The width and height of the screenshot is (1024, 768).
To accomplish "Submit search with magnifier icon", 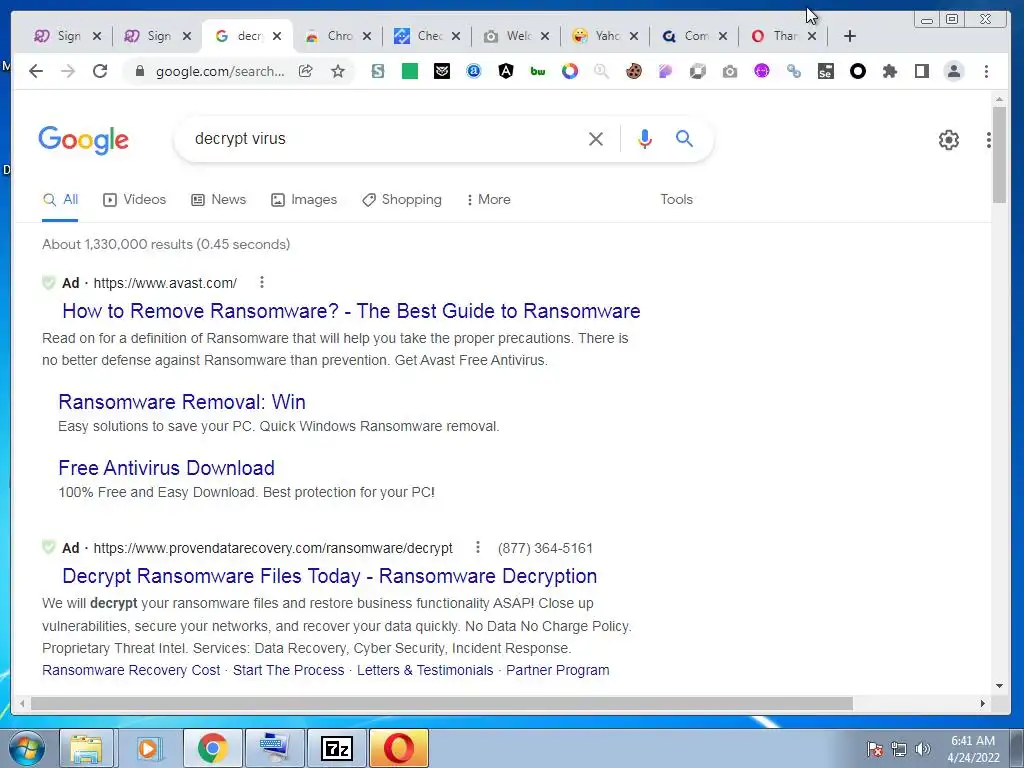I will [684, 138].
